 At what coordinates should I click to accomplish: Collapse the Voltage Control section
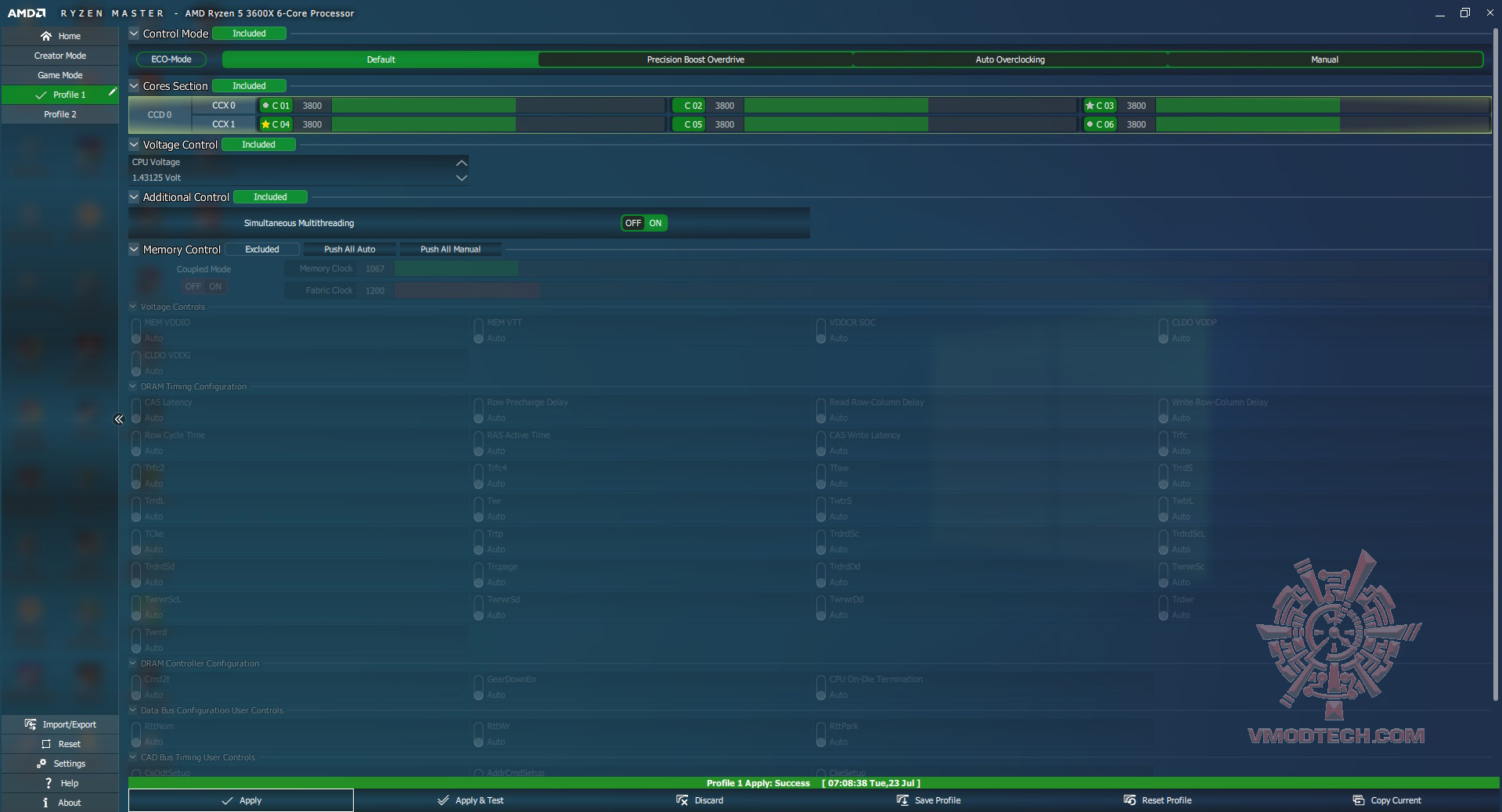[x=134, y=145]
